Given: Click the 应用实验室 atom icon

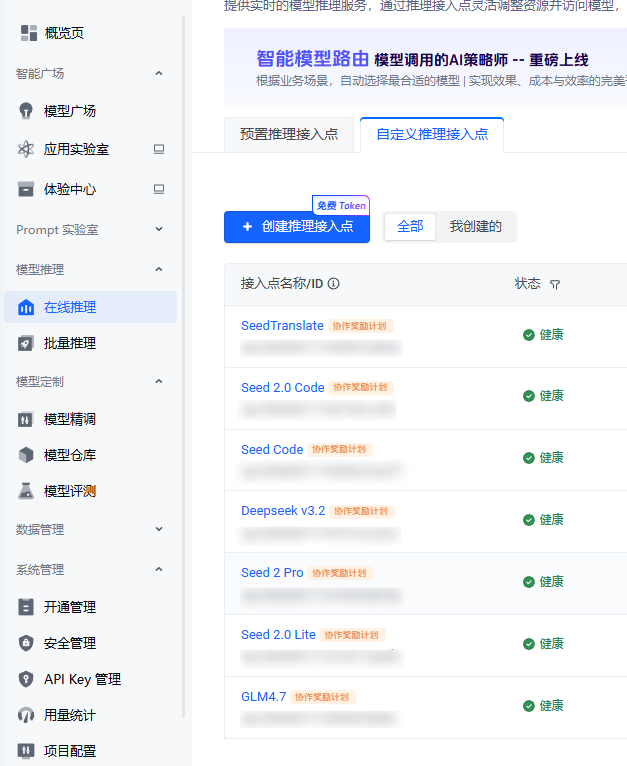Looking at the screenshot, I should (27, 149).
